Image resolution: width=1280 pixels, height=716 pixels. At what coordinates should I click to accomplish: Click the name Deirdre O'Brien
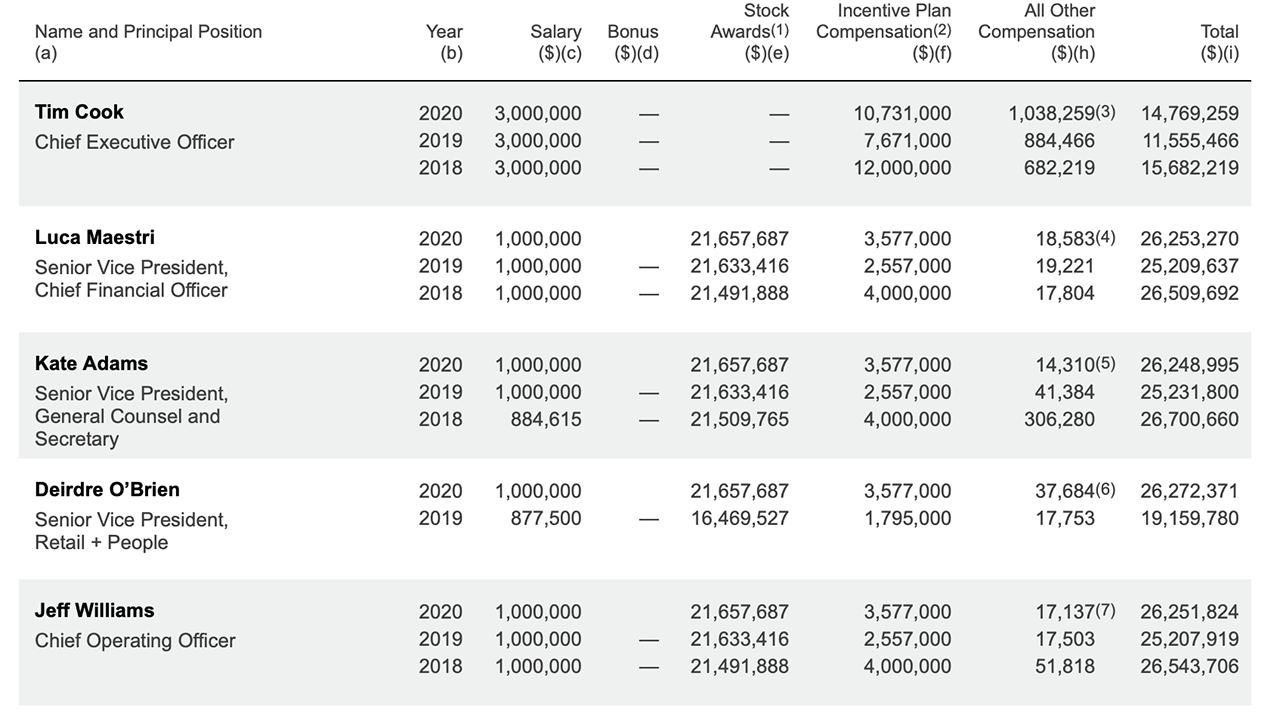pos(107,490)
